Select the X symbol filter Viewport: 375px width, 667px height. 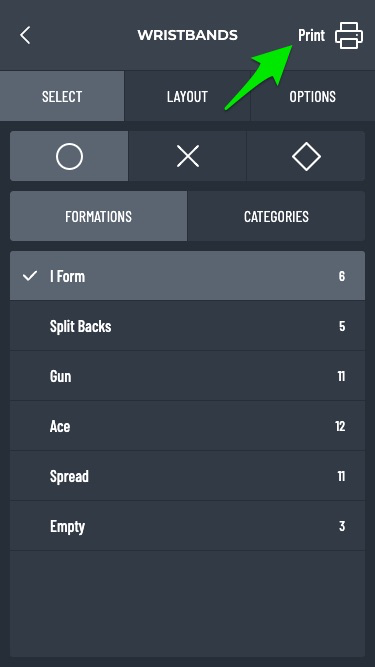pyautogui.click(x=188, y=156)
